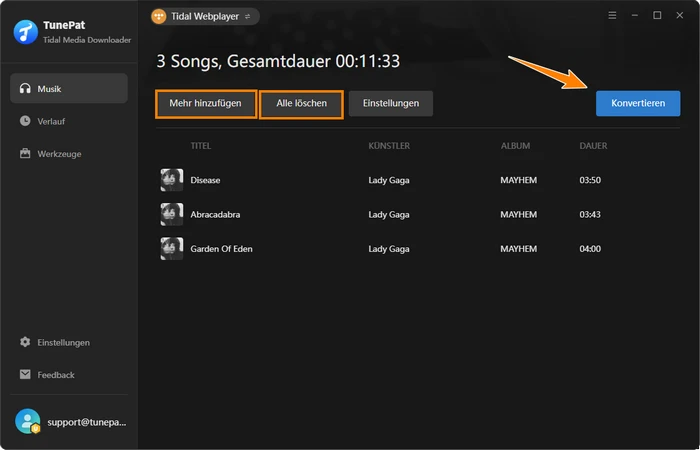Click the Tidal Media Downloader subtitle

[x=87, y=40]
